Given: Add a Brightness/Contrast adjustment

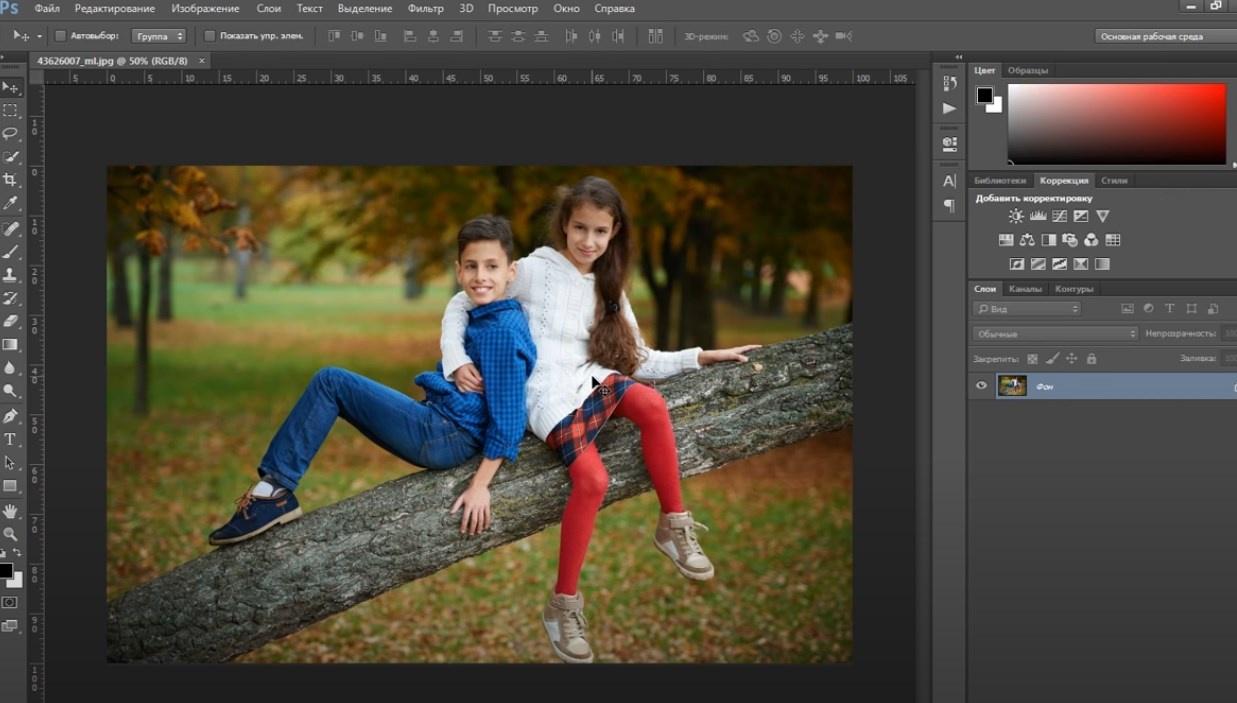Looking at the screenshot, I should click(x=1016, y=216).
